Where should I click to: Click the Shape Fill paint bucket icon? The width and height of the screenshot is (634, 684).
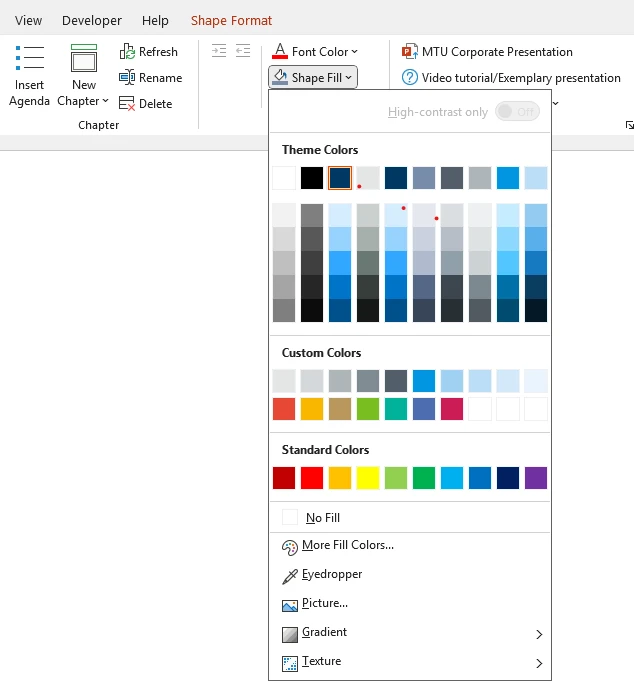point(280,77)
